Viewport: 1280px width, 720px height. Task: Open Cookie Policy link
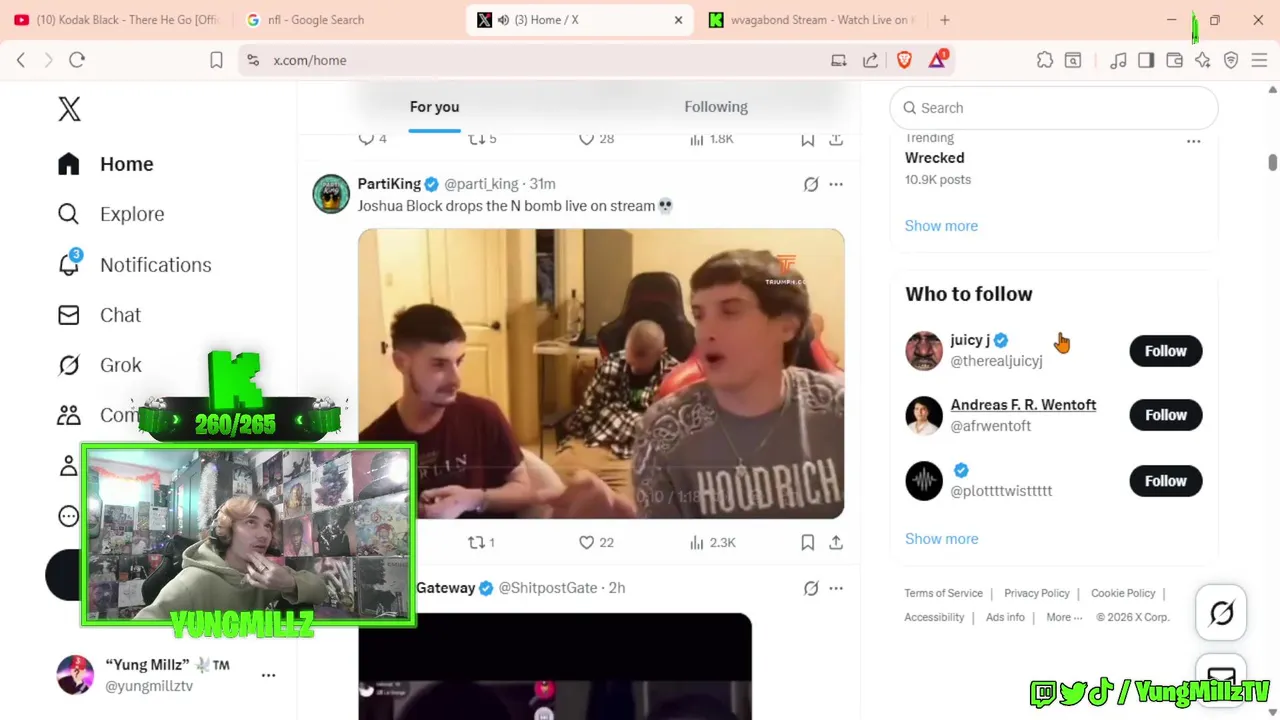coord(1123,593)
